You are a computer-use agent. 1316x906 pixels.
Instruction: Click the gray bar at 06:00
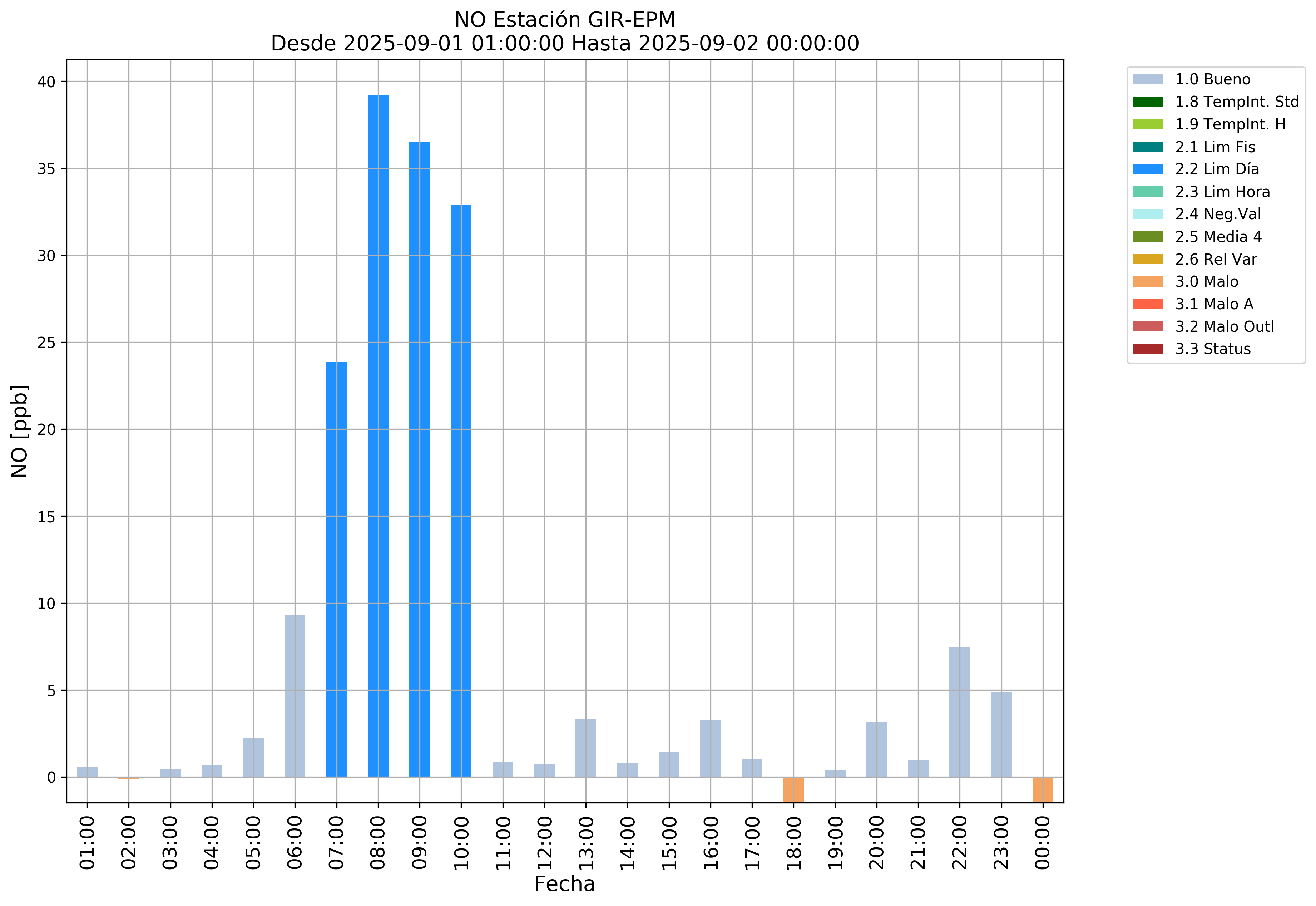point(295,696)
